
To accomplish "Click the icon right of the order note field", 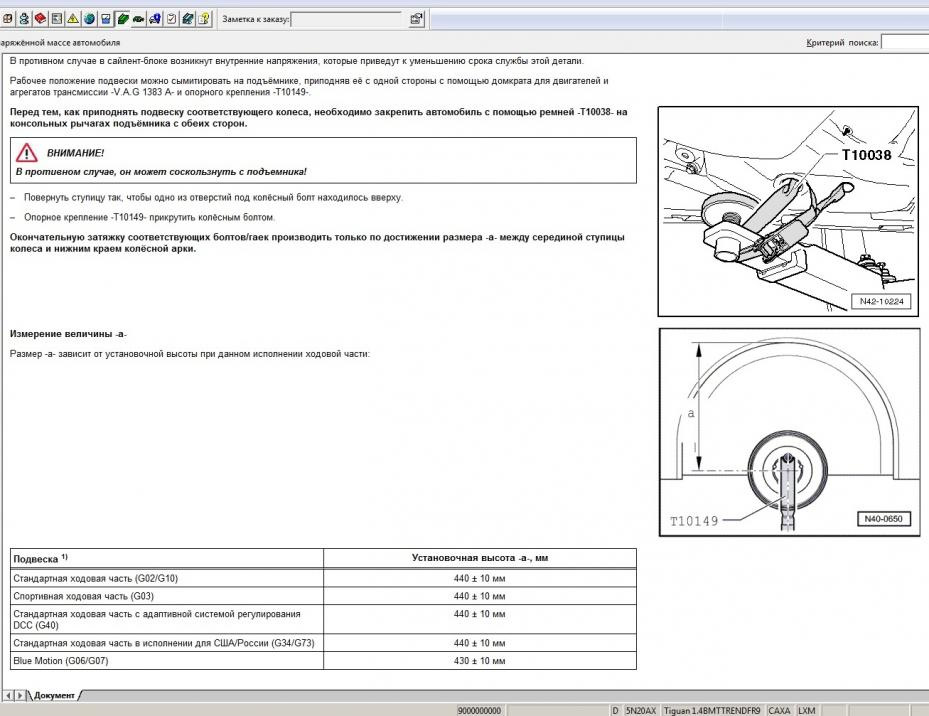I will click(x=416, y=19).
